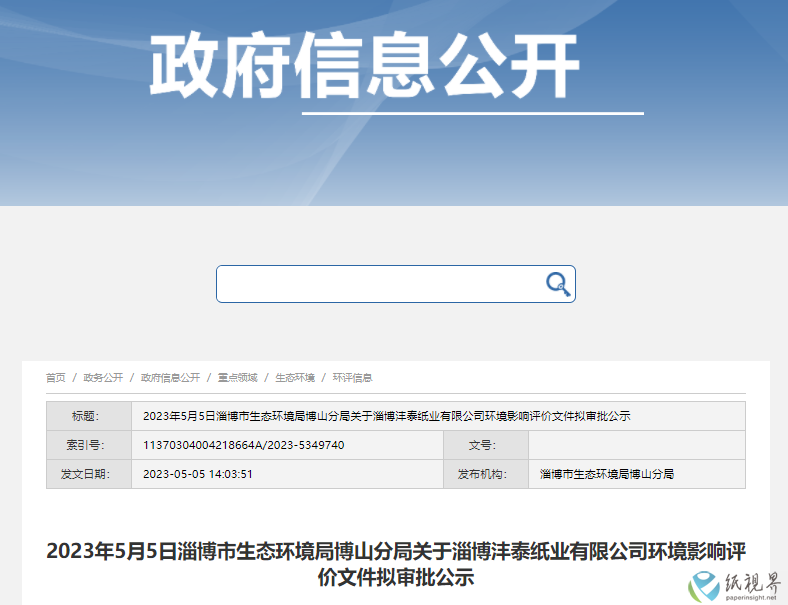Navigate to 重点领域 breadcrumb
The width and height of the screenshot is (788, 605).
(238, 377)
